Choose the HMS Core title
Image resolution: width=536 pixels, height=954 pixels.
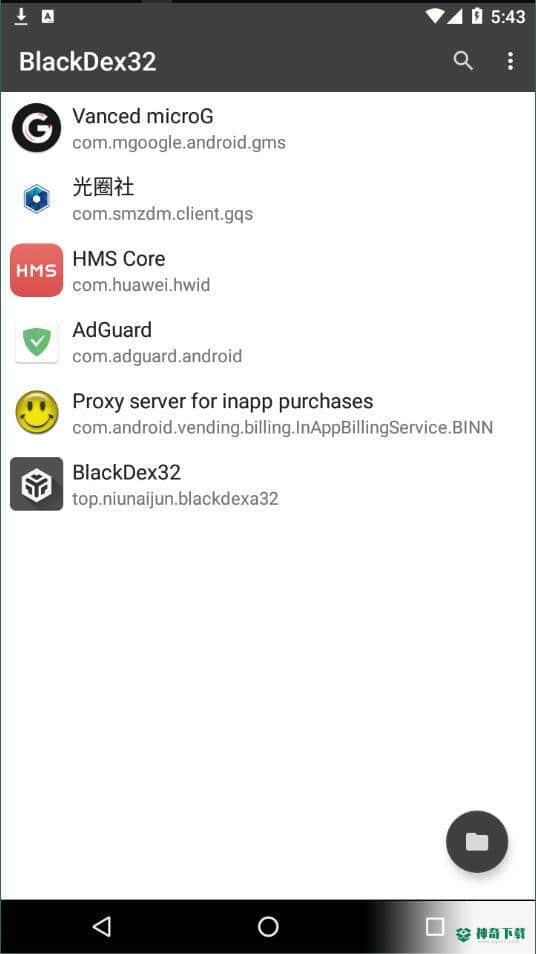click(x=119, y=259)
